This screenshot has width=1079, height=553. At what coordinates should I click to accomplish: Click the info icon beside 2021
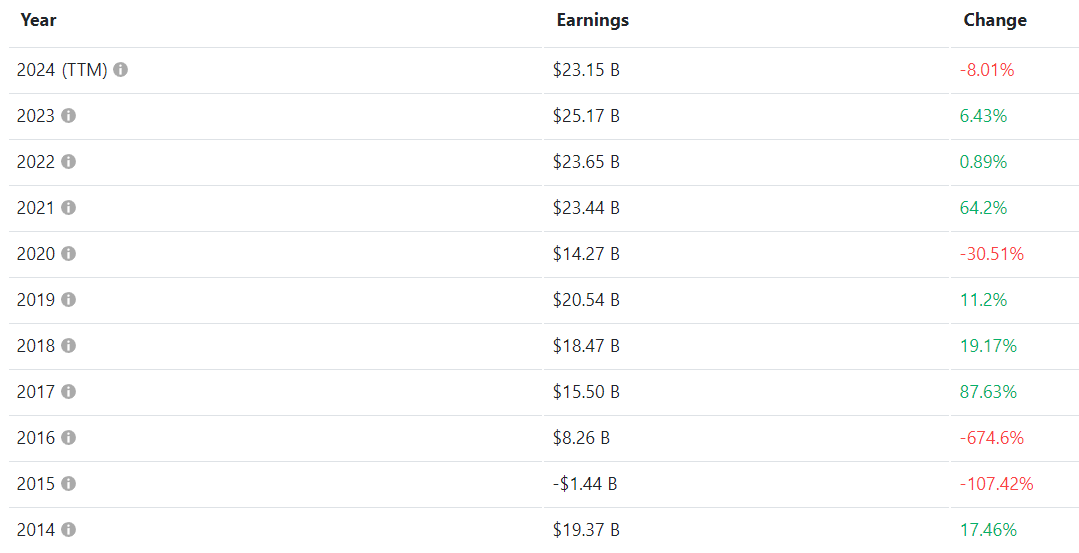68,208
